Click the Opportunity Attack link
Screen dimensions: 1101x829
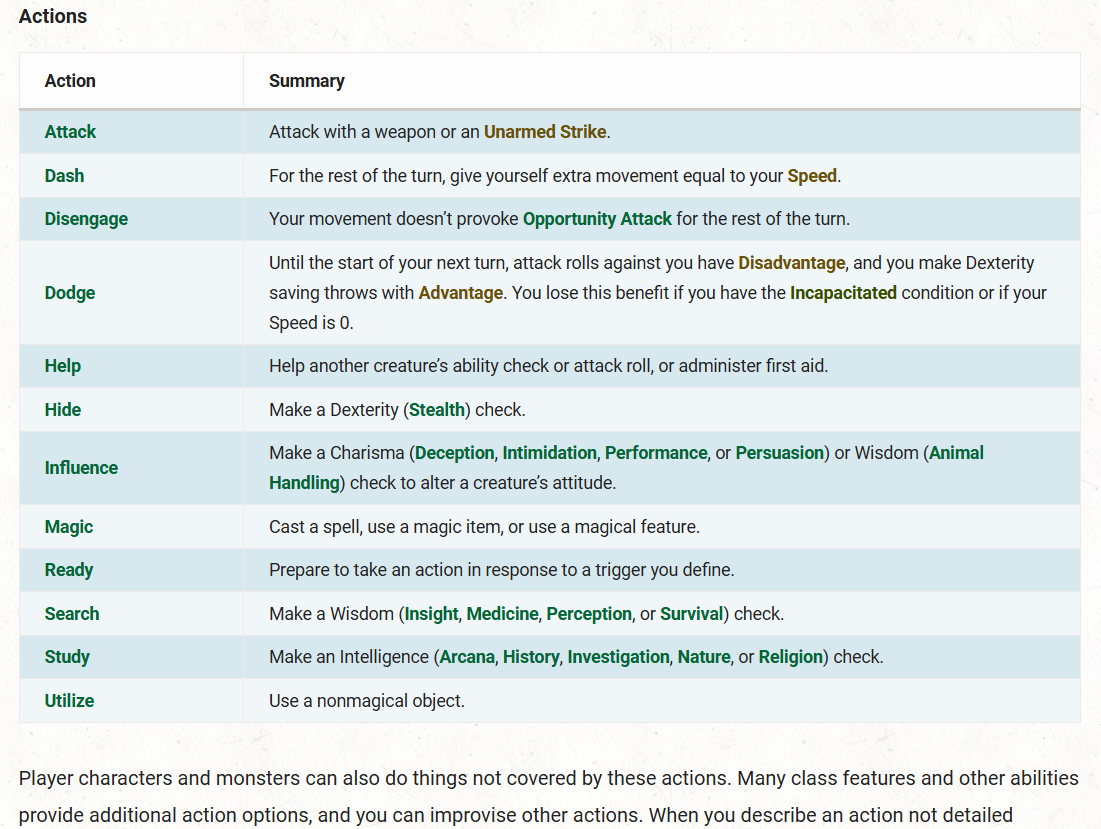click(x=597, y=219)
